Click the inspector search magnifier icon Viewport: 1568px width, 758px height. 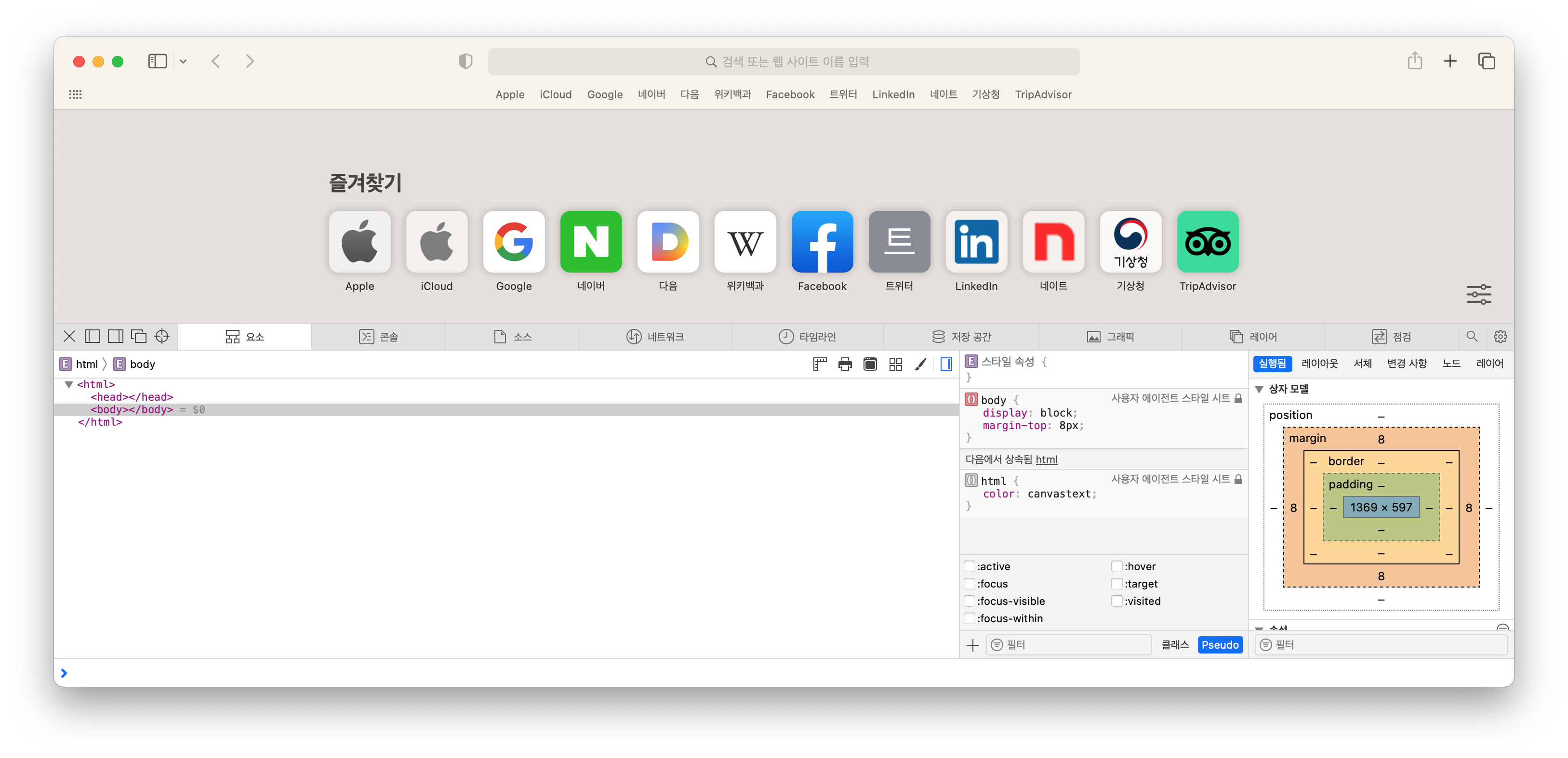click(x=1472, y=337)
